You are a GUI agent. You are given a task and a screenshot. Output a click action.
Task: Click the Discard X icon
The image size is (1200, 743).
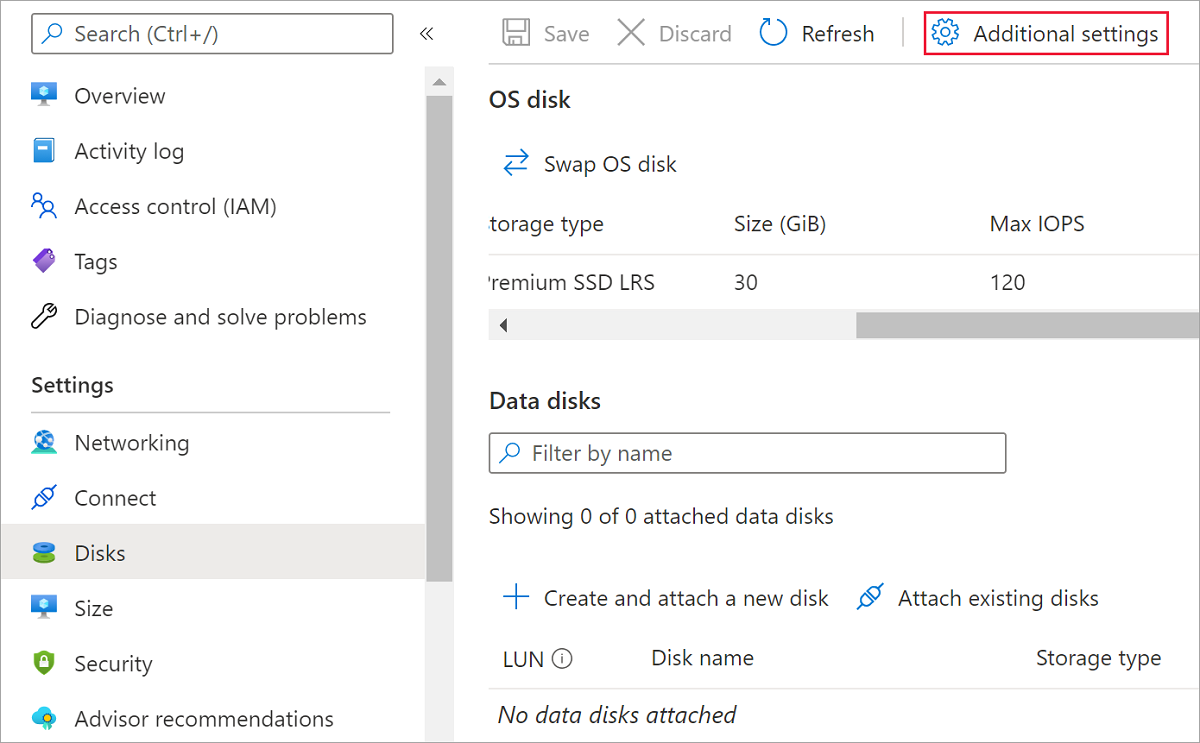(x=631, y=32)
